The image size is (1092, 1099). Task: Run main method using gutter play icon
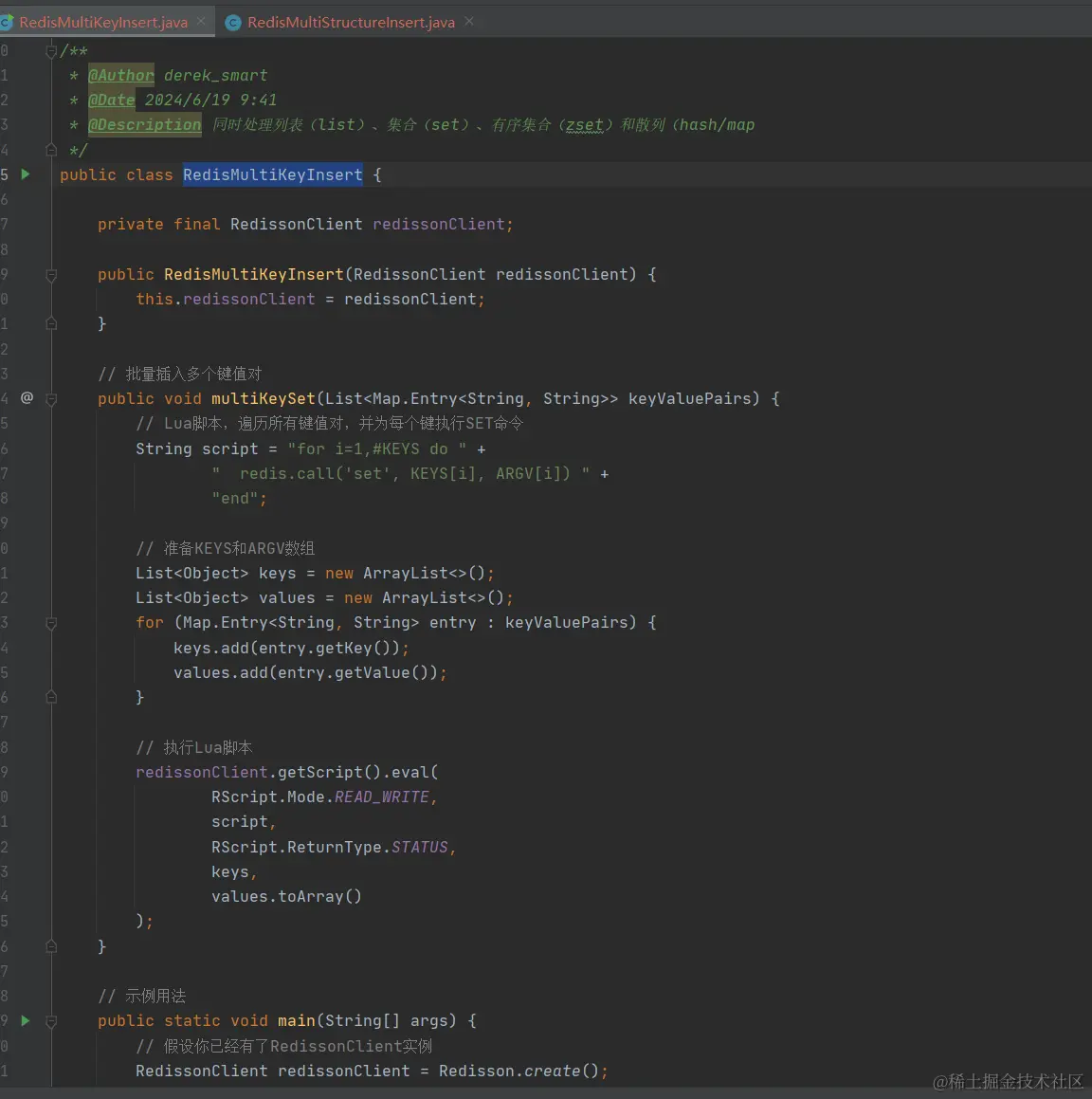click(x=26, y=1020)
